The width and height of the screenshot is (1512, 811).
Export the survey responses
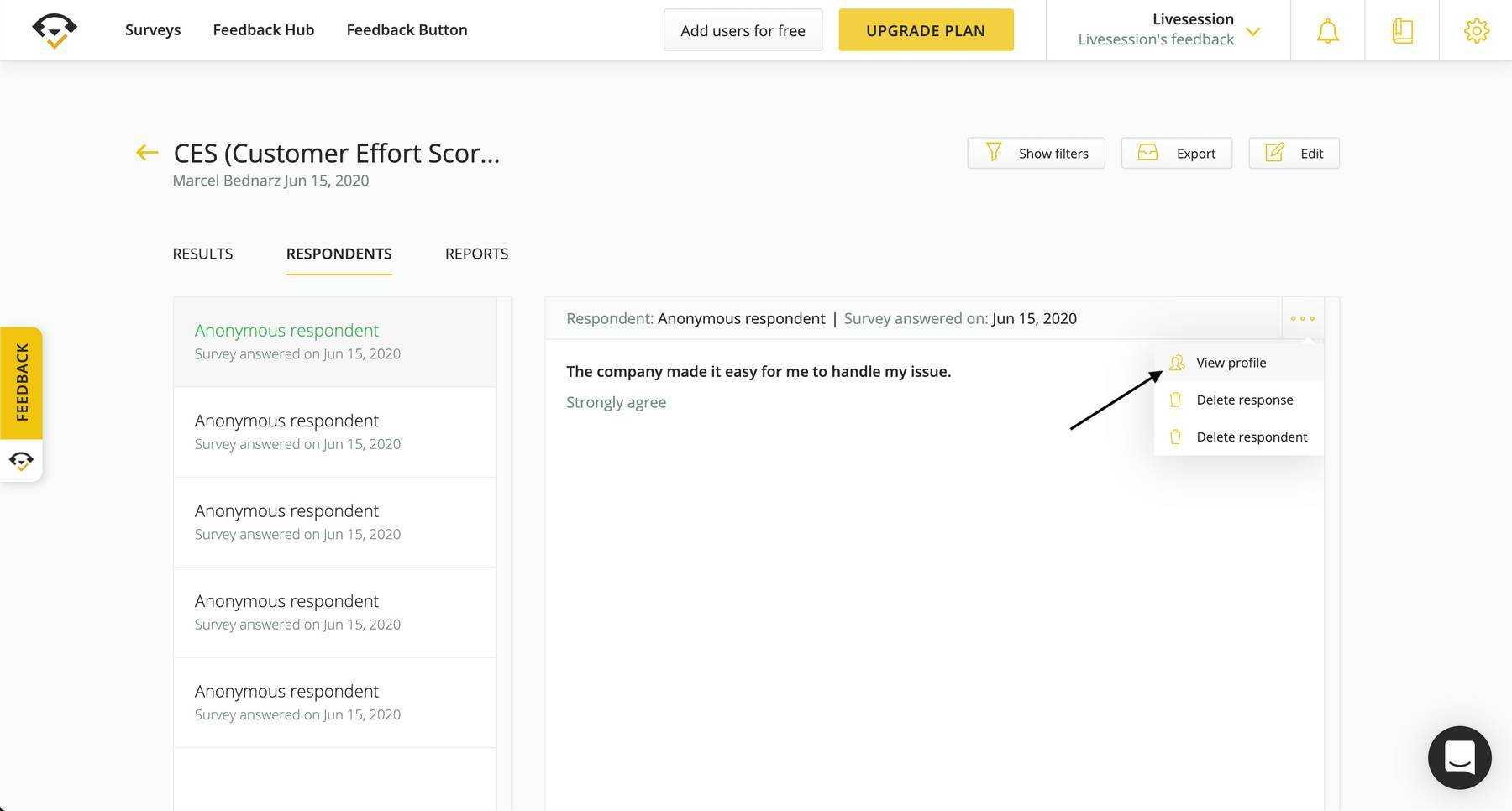(1176, 153)
